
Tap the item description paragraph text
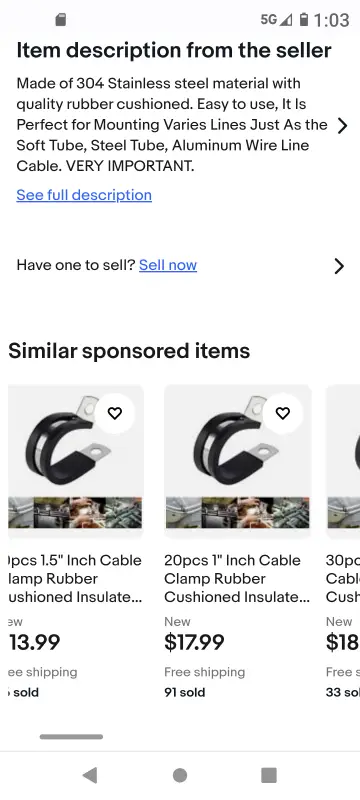172,124
